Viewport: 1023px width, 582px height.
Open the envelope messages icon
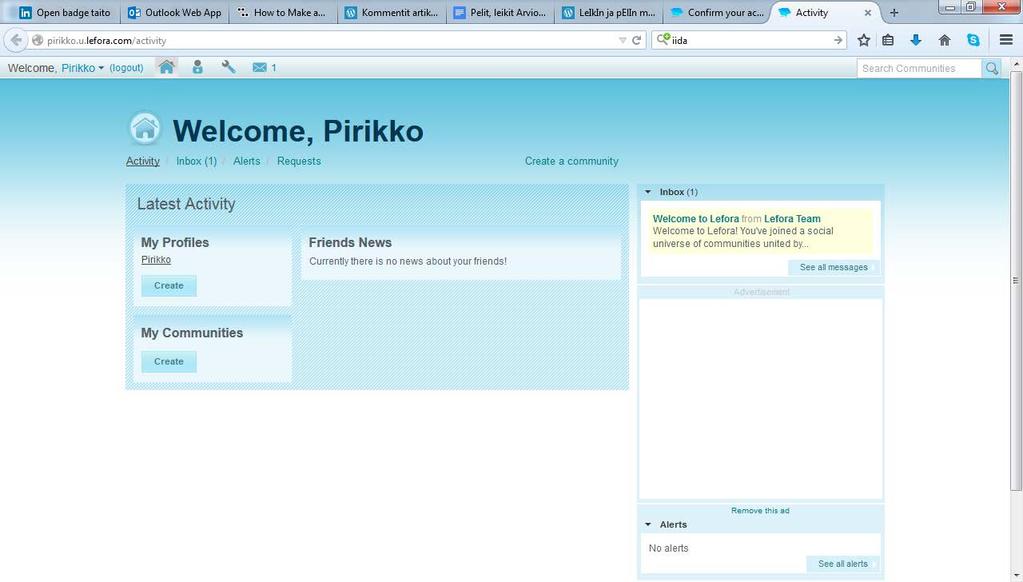coord(260,67)
